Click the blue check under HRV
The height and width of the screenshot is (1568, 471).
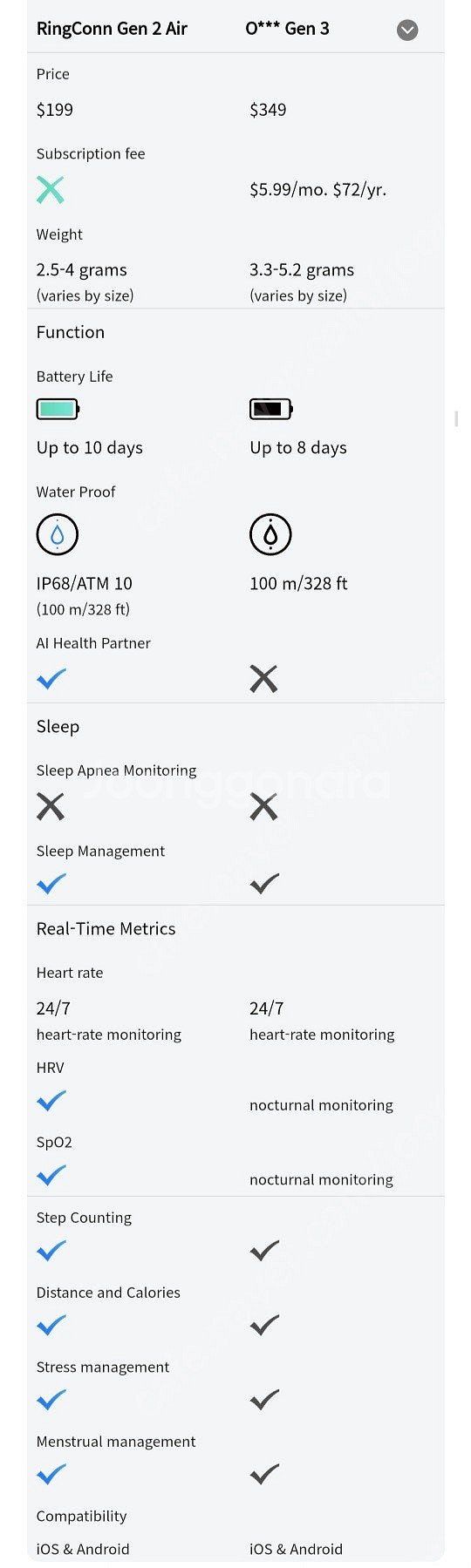51,1101
